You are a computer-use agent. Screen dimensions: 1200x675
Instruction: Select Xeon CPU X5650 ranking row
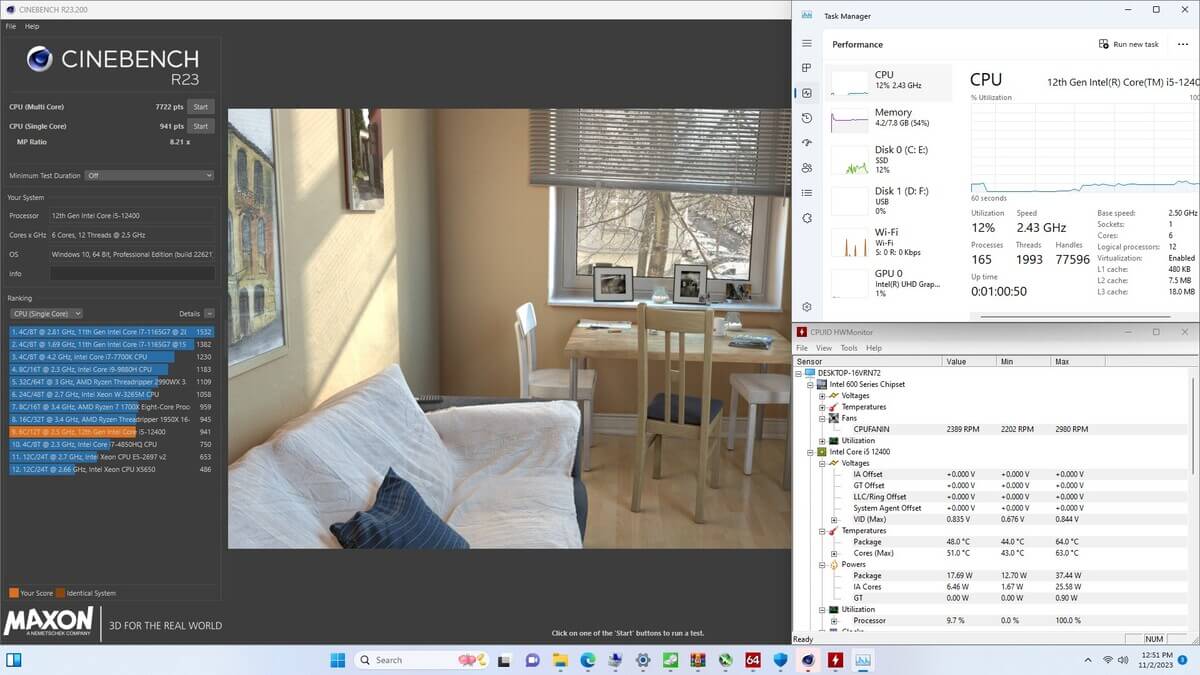pos(110,469)
